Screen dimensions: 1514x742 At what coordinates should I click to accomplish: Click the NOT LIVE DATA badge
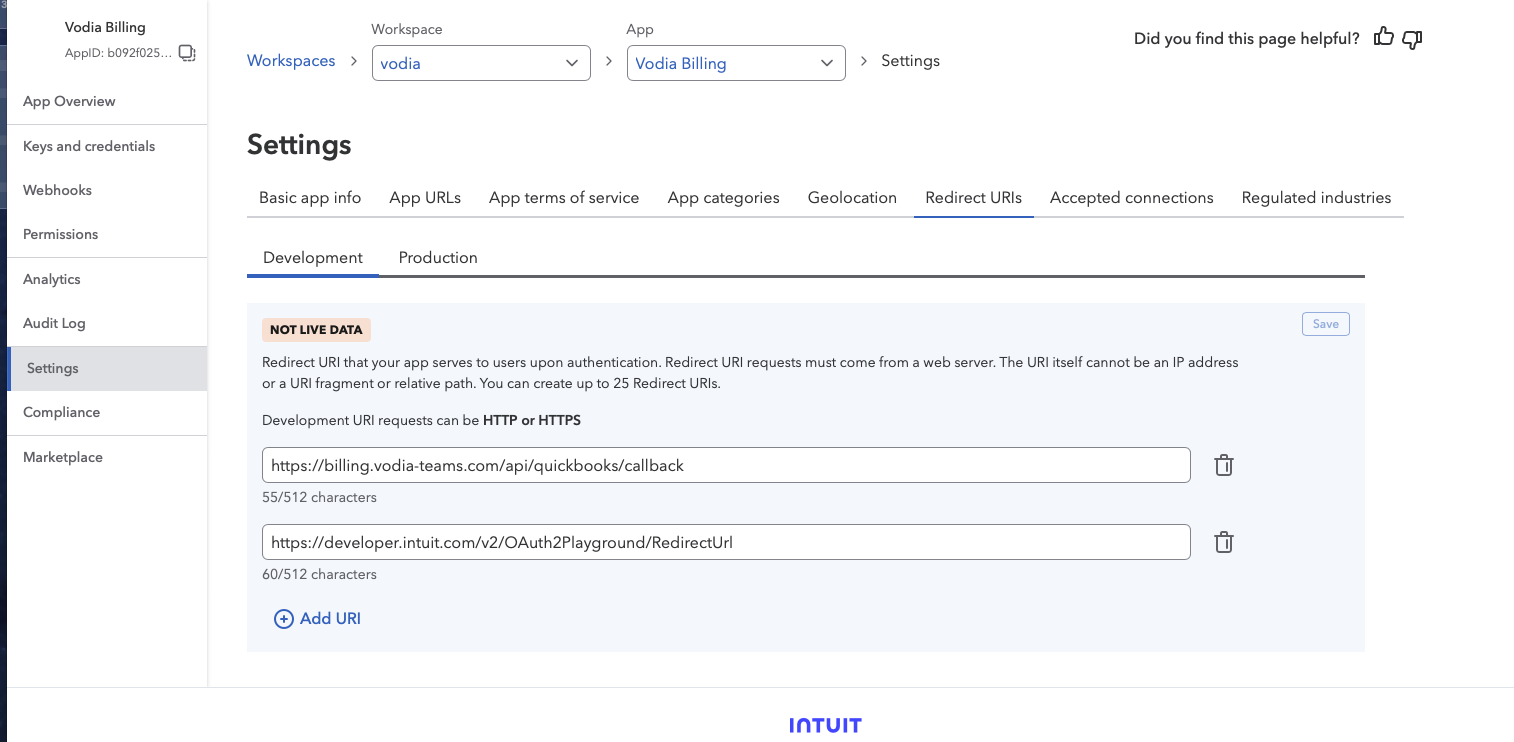pos(316,330)
